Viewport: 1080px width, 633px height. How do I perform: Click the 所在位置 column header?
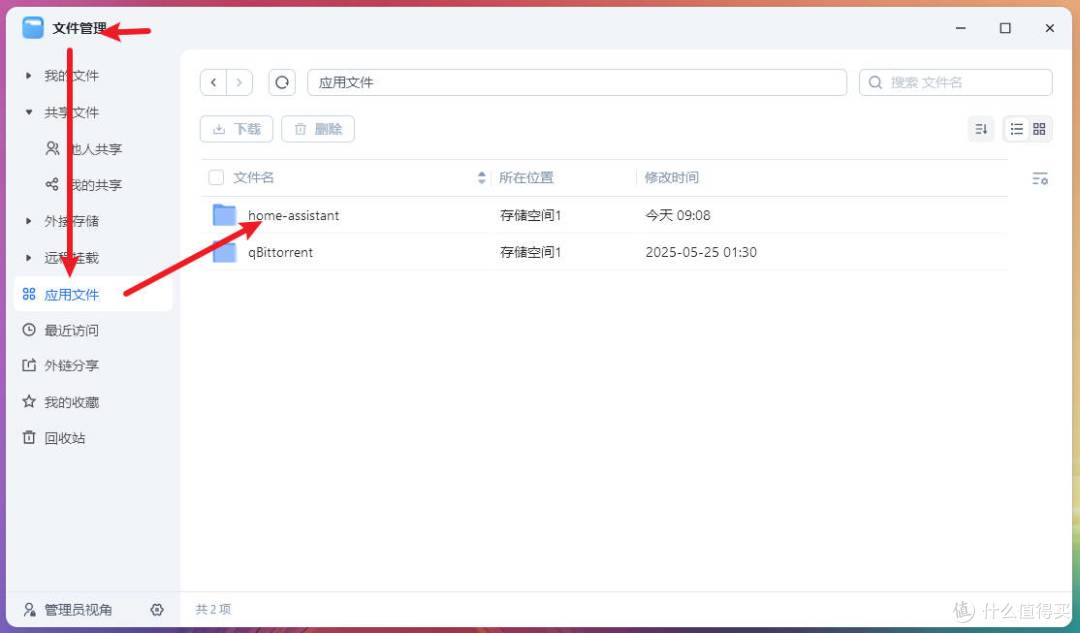[x=526, y=178]
